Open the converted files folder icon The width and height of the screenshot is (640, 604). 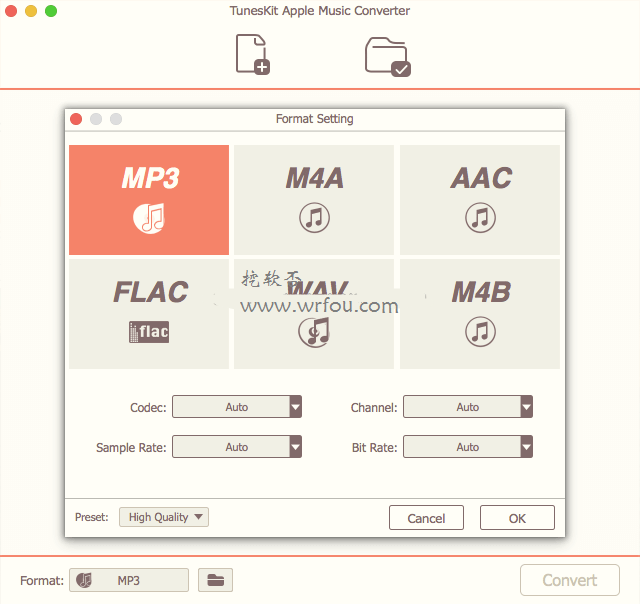(x=387, y=55)
